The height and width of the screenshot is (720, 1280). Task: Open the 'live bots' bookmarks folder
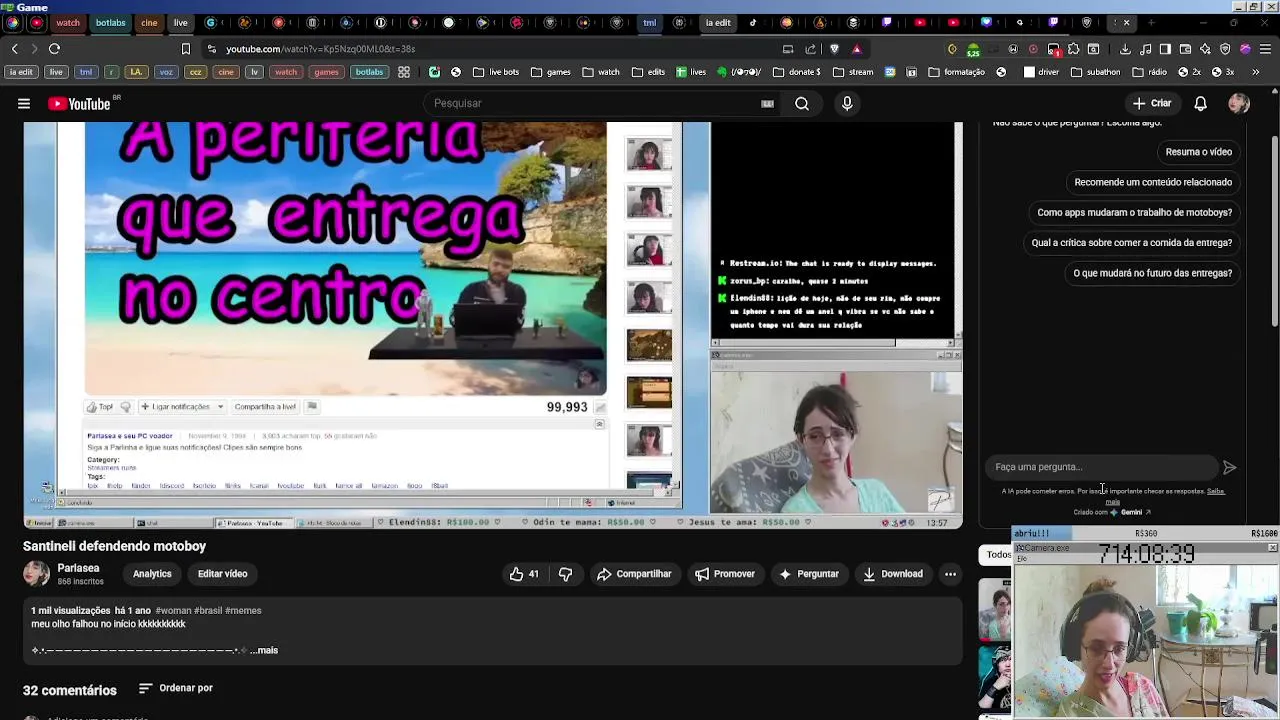click(496, 72)
